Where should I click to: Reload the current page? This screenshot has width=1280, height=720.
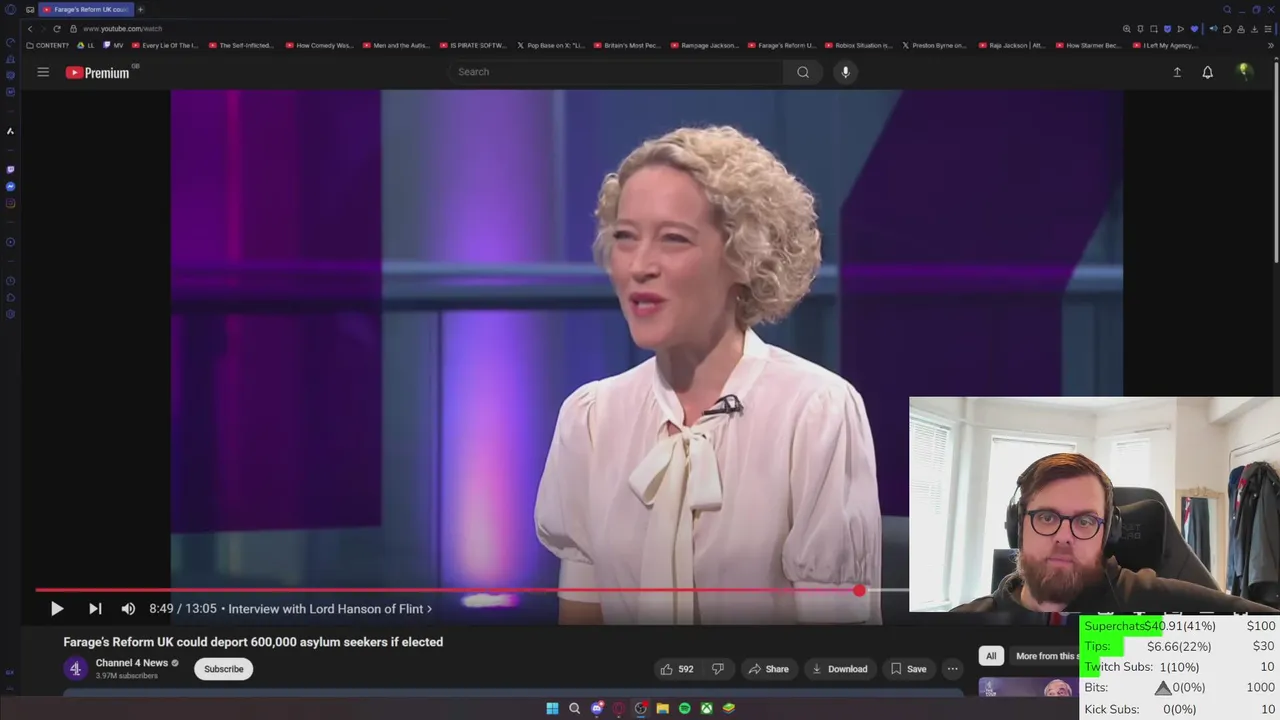pos(57,29)
